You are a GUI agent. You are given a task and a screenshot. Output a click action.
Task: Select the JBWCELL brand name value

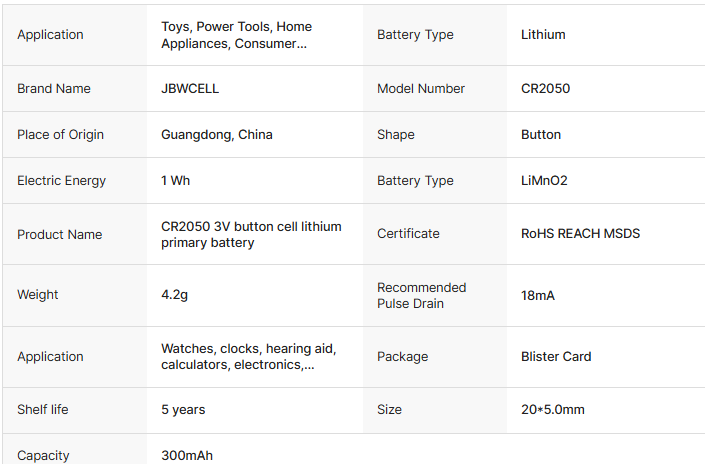[190, 89]
